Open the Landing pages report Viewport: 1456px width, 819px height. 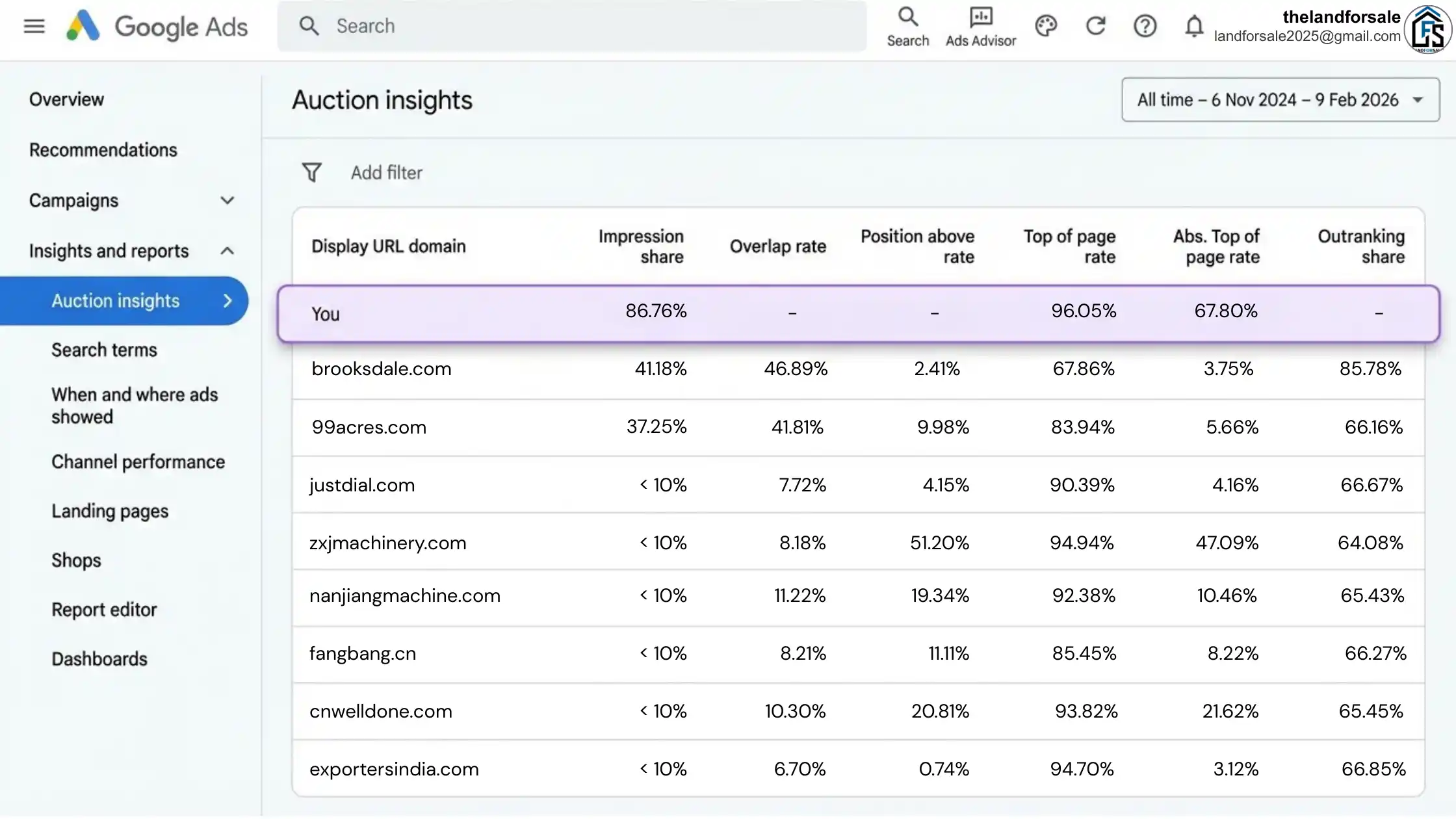110,511
